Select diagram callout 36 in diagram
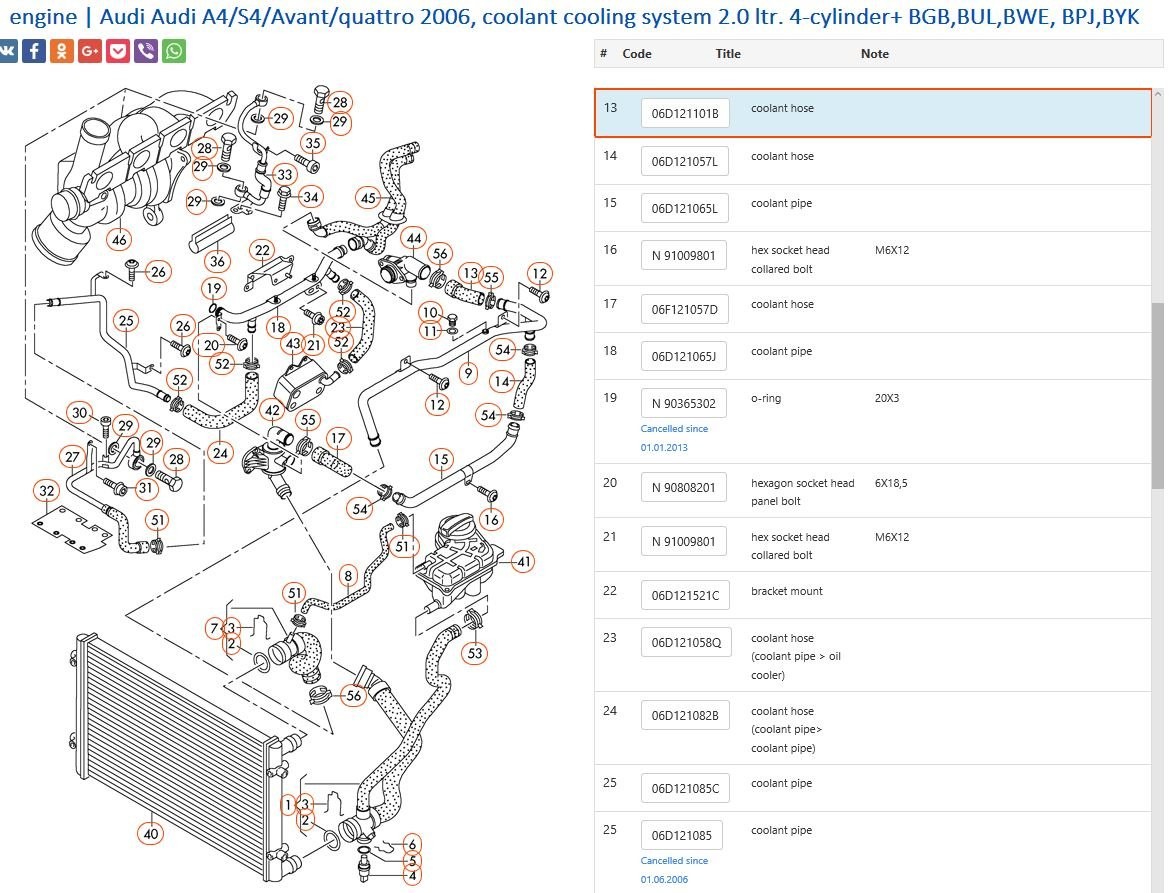 tap(217, 260)
